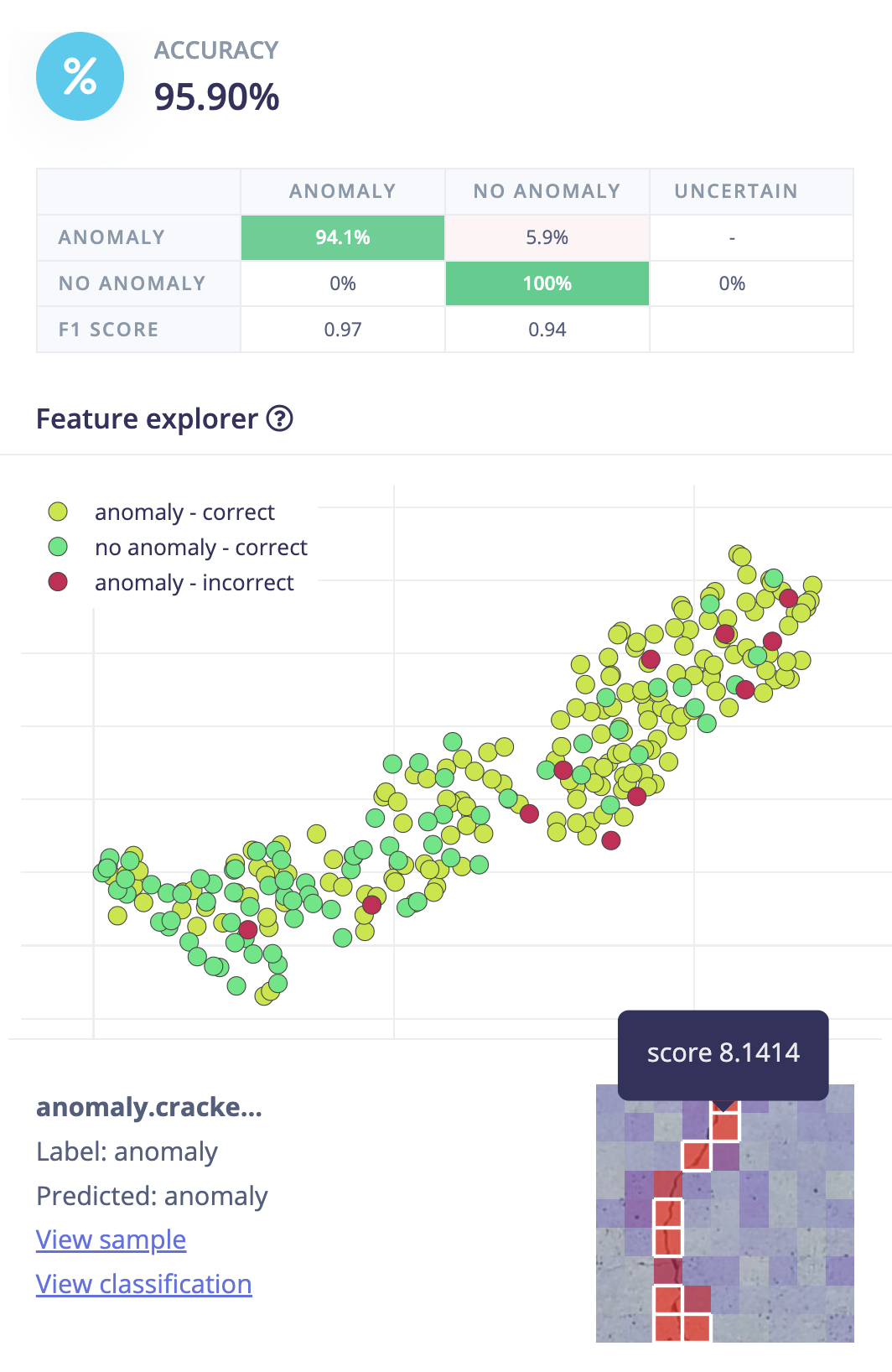The image size is (892, 1372).
Task: Open the View classification link
Action: click(143, 1284)
